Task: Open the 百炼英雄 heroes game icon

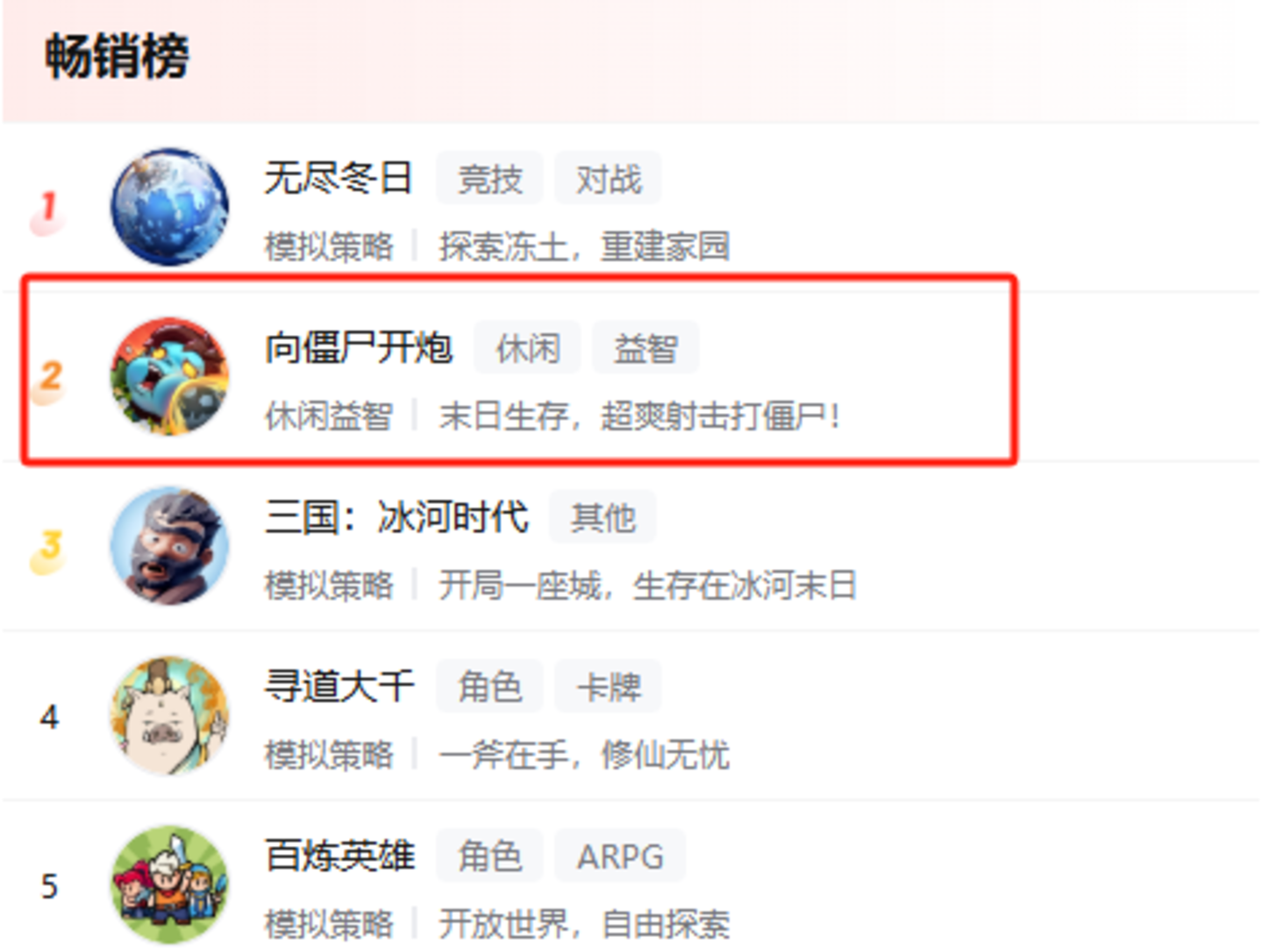Action: coord(169,885)
